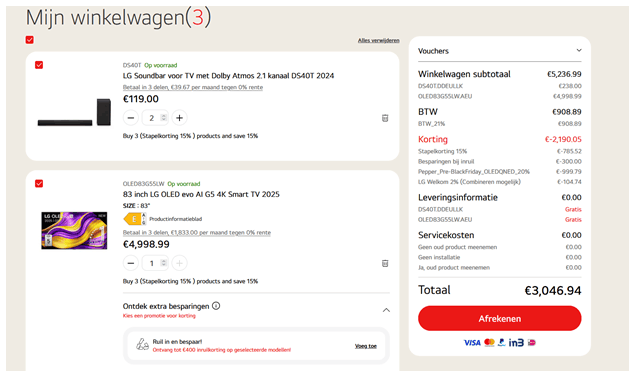Click the energy label E icon
The width and height of the screenshot is (633, 371).
[134, 219]
